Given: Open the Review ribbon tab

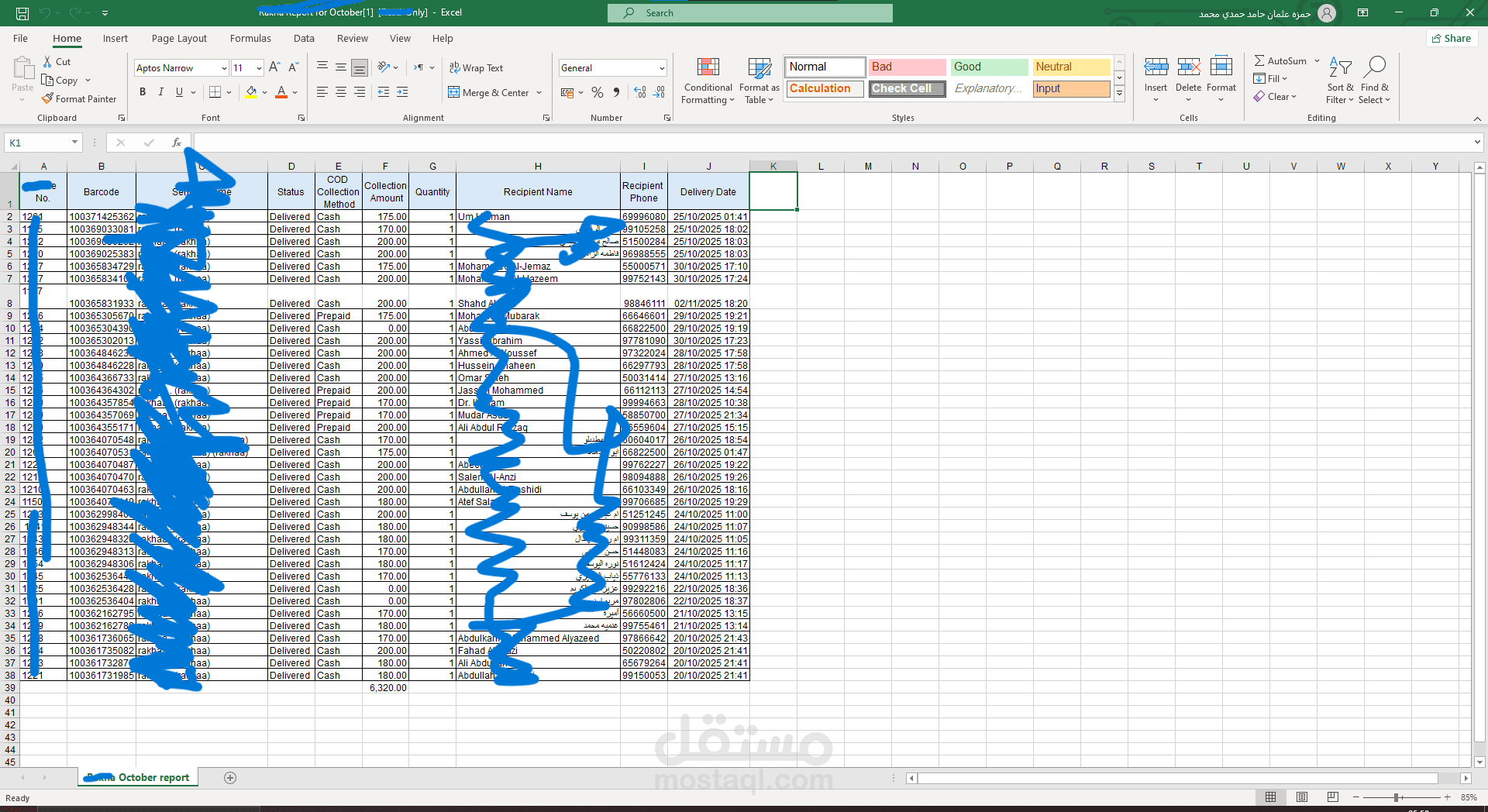Looking at the screenshot, I should tap(352, 38).
